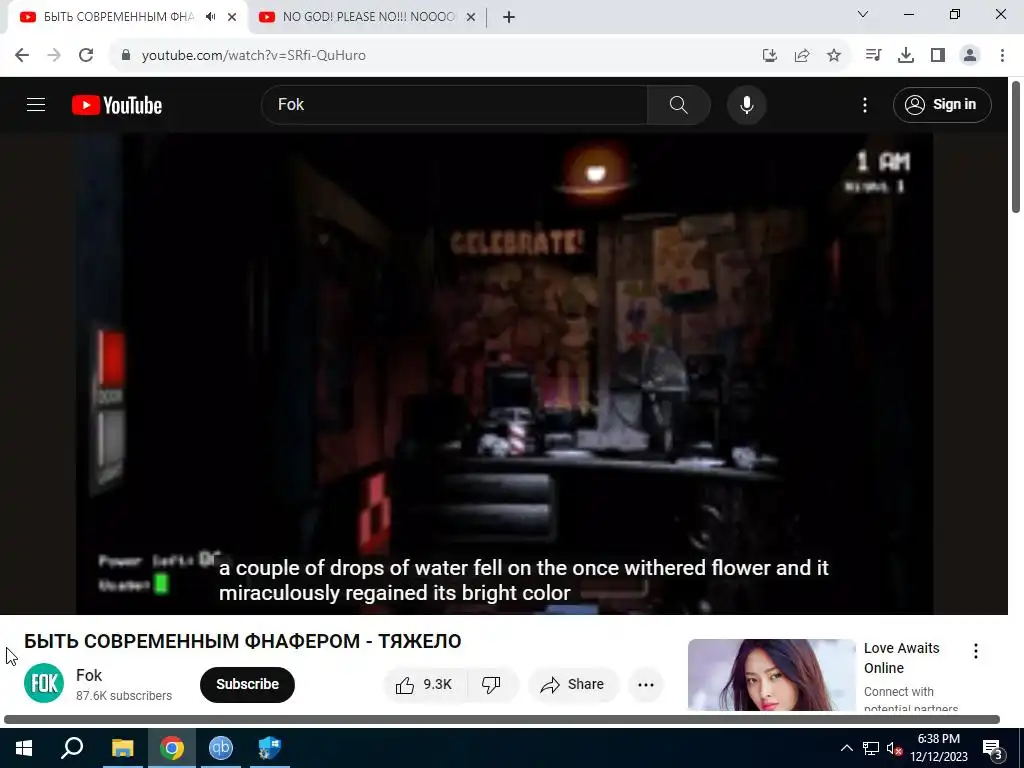Expand the tab search chevron
The image size is (1024, 768).
(x=863, y=14)
